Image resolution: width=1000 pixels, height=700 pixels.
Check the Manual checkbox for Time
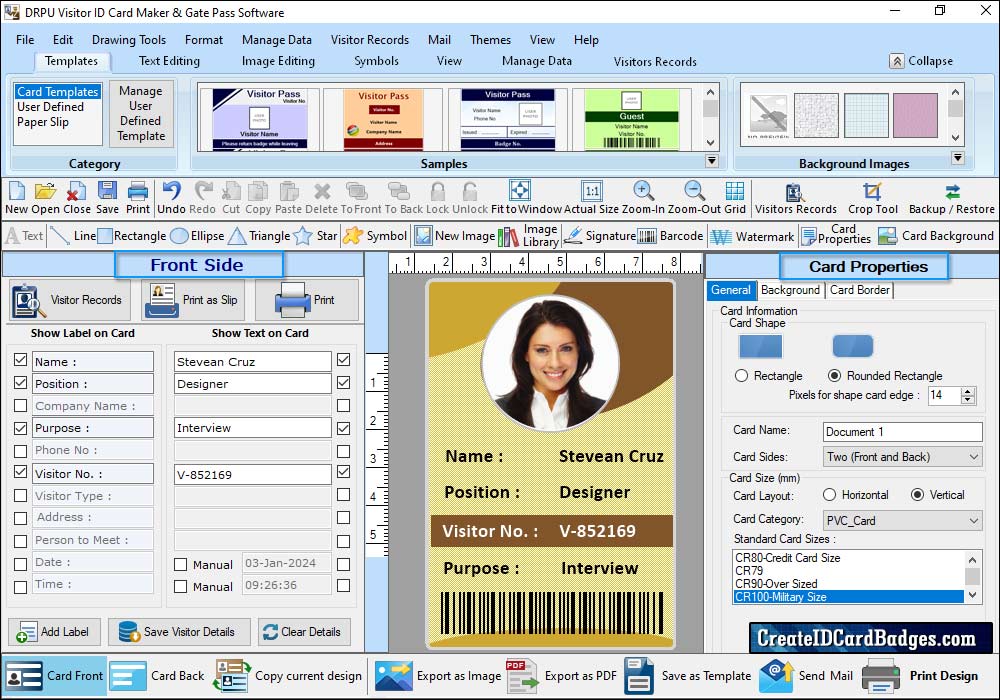point(180,586)
